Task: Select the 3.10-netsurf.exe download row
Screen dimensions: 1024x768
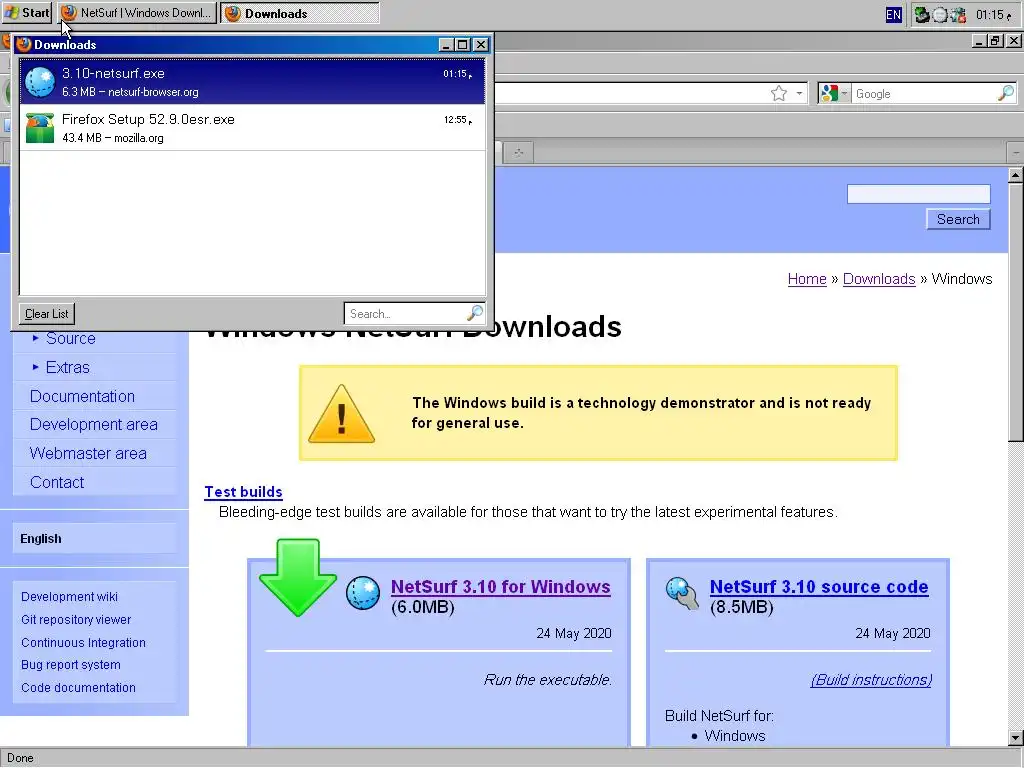Action: pos(252,82)
